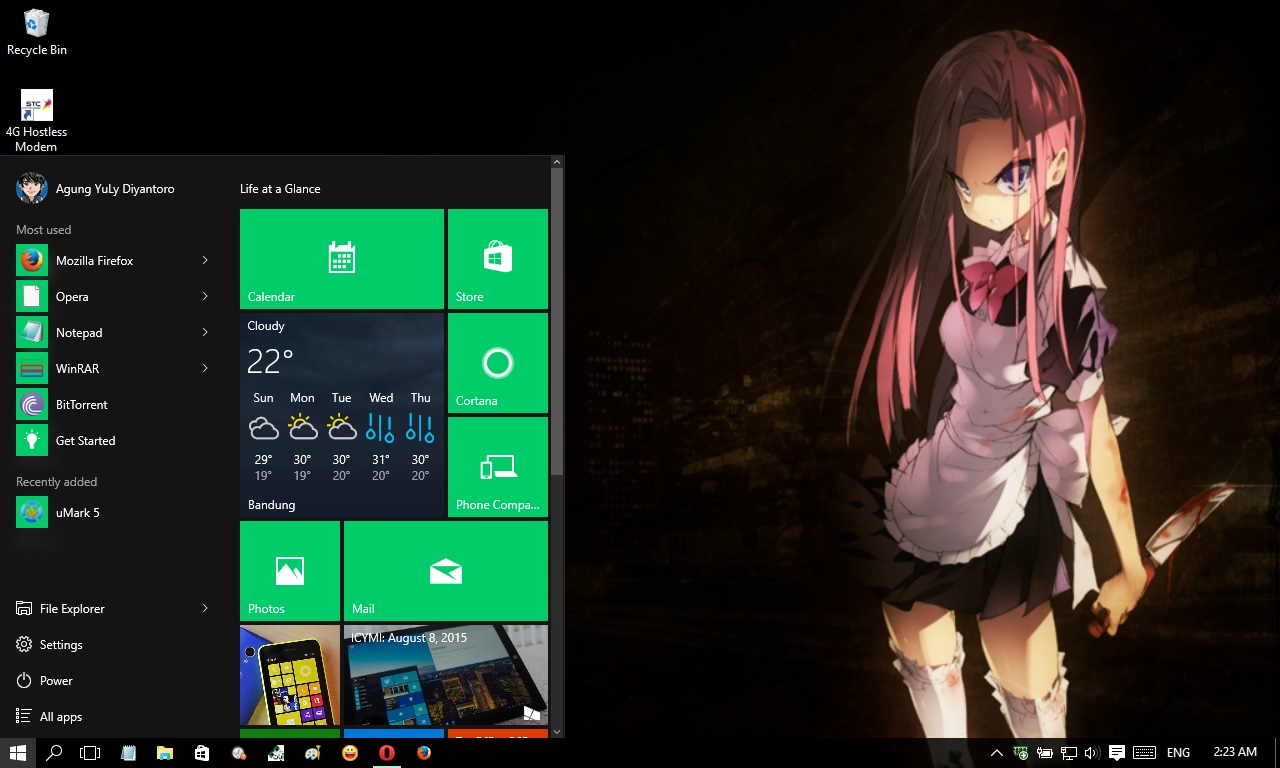Open the Calendar tile

[342, 259]
